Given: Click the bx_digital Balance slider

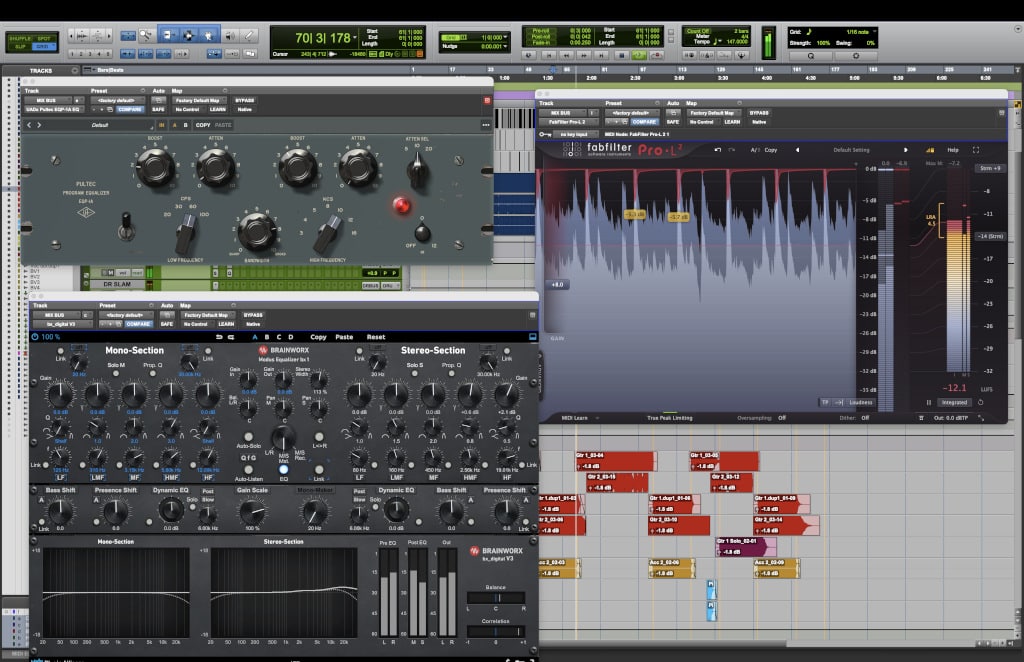Looking at the screenshot, I should coord(496,597).
